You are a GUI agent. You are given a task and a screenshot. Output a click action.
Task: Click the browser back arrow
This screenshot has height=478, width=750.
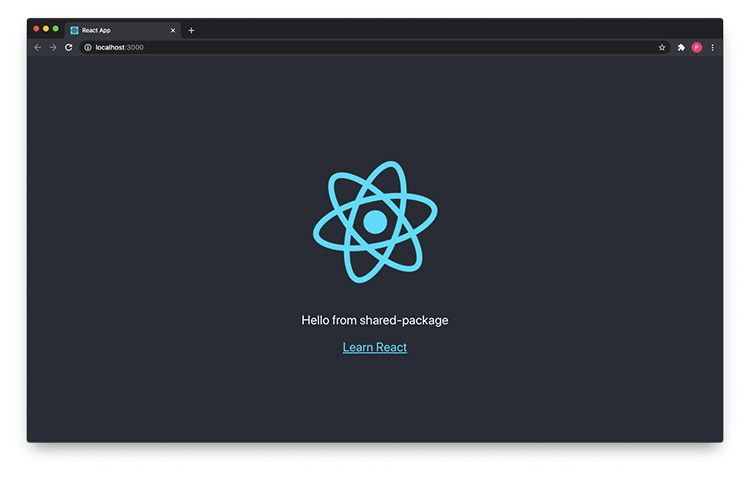[38, 47]
